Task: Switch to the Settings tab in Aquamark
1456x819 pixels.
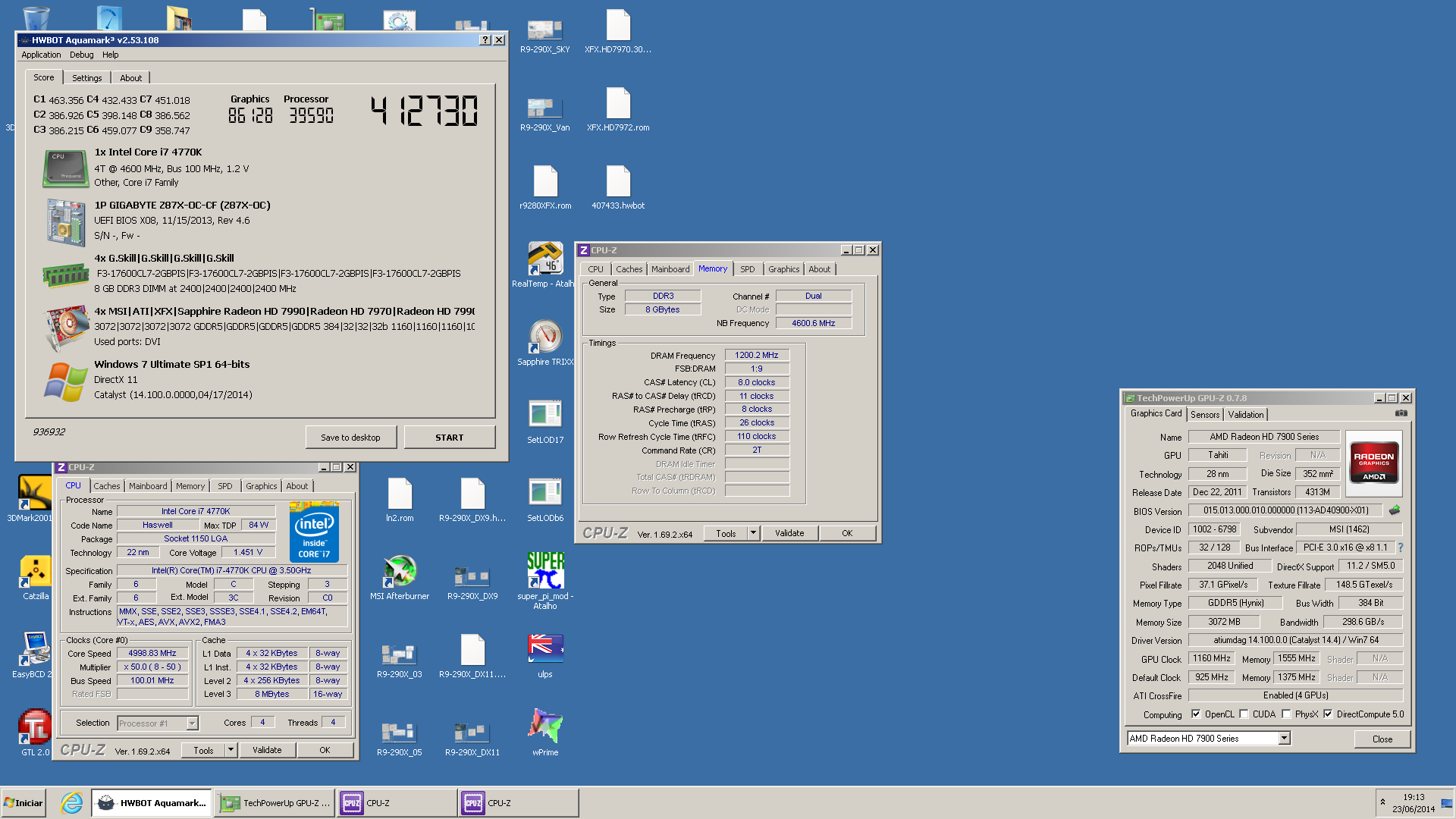Action: point(86,78)
